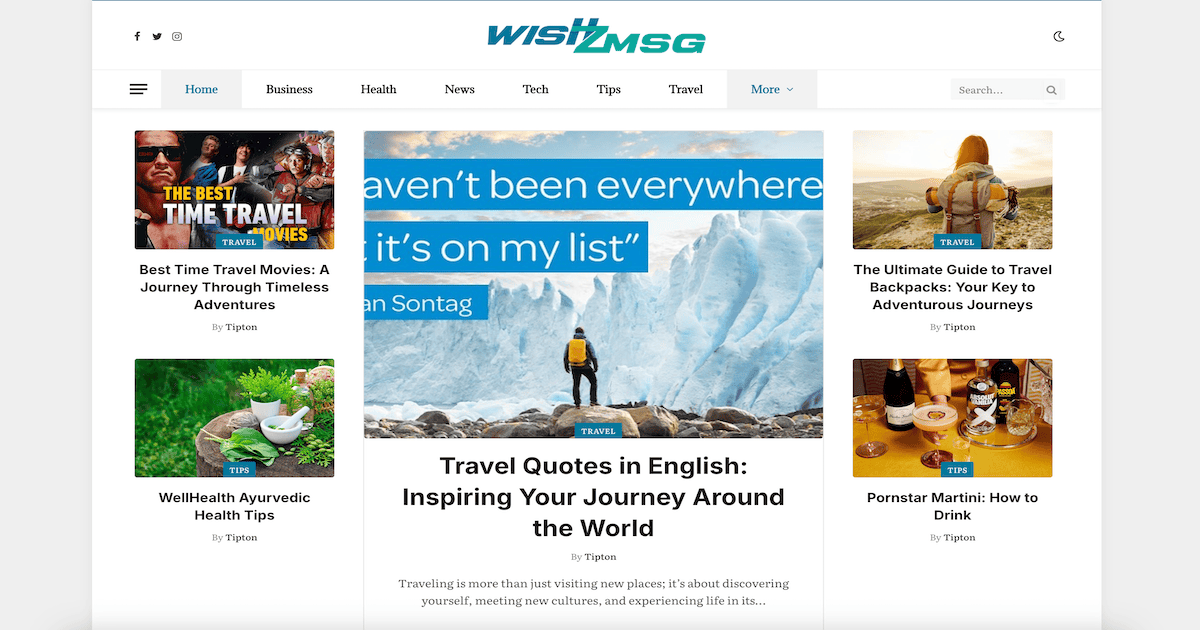Expand the More dropdown menu

pos(772,89)
